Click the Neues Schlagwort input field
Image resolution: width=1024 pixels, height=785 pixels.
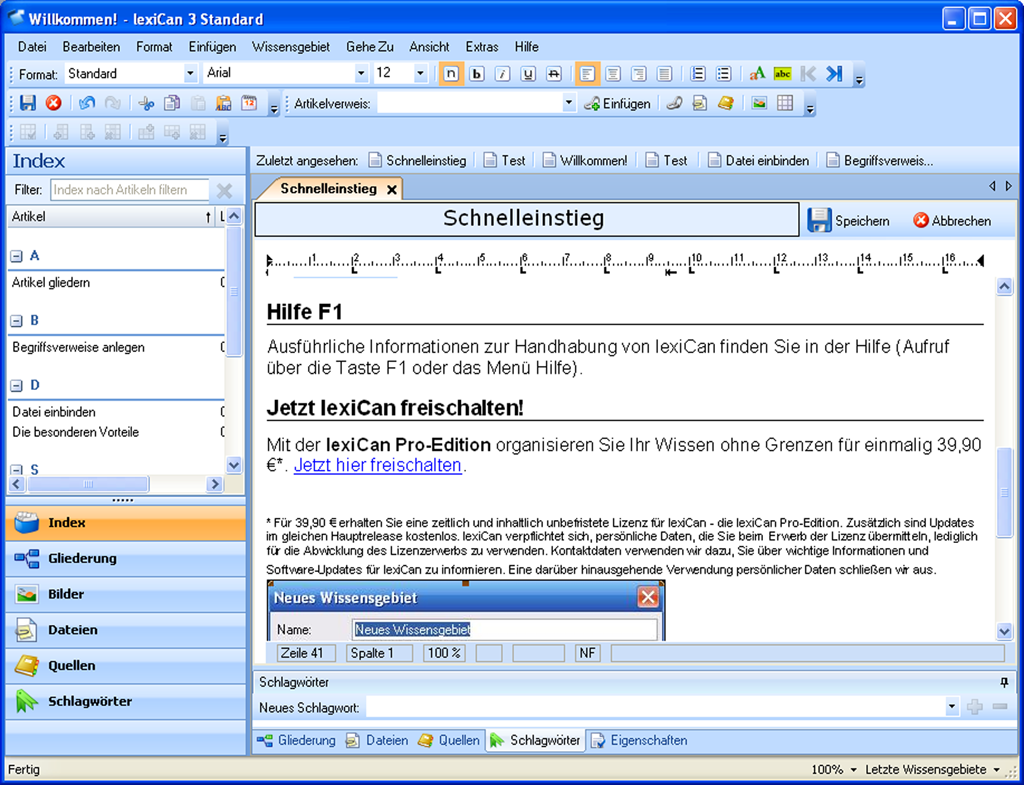pos(656,707)
